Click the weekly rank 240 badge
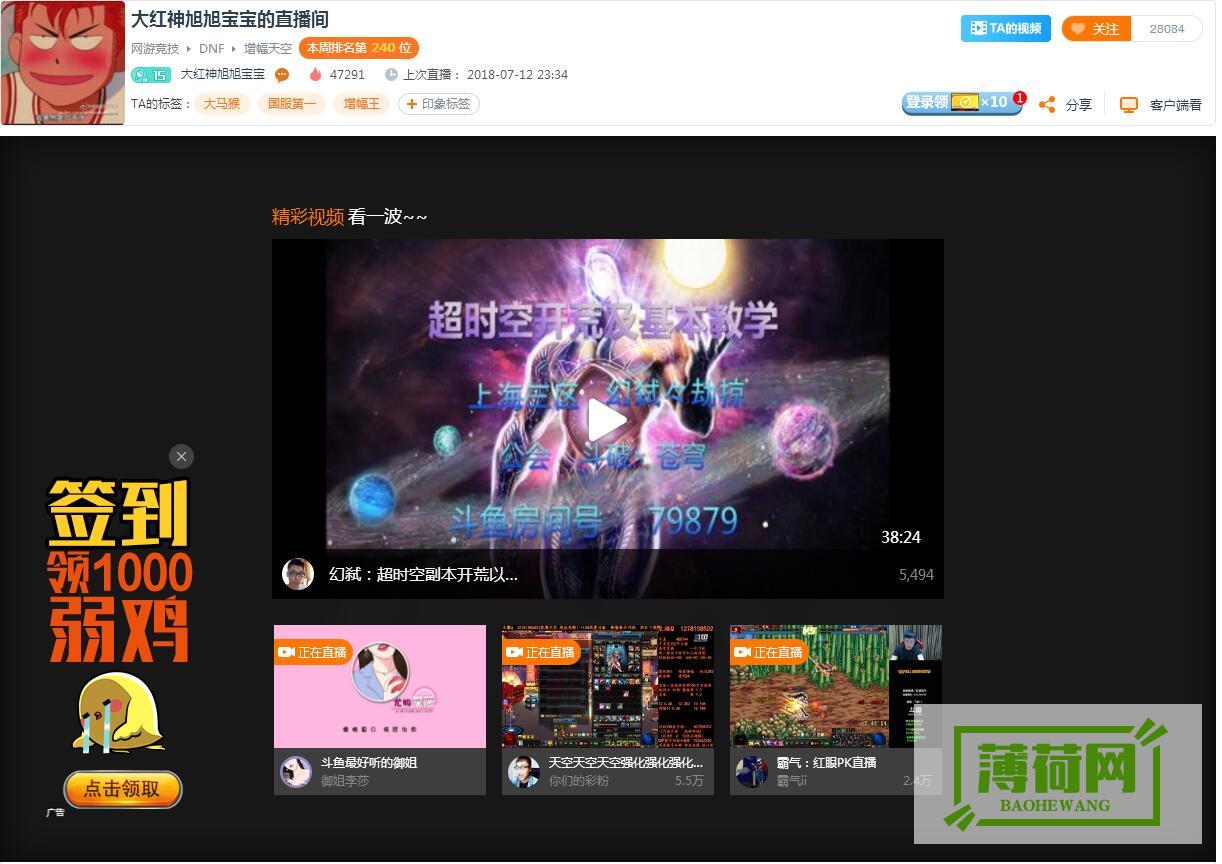 (x=358, y=48)
